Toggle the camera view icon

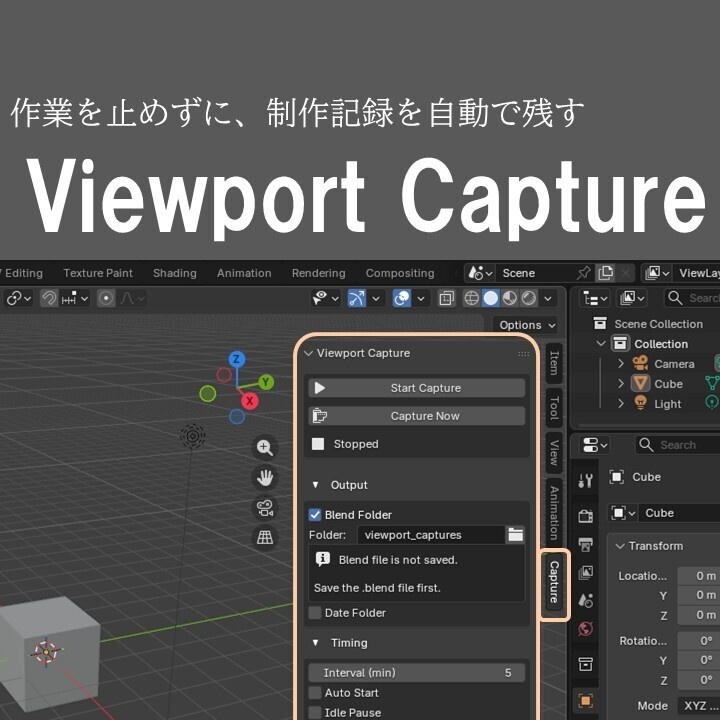(x=265, y=508)
